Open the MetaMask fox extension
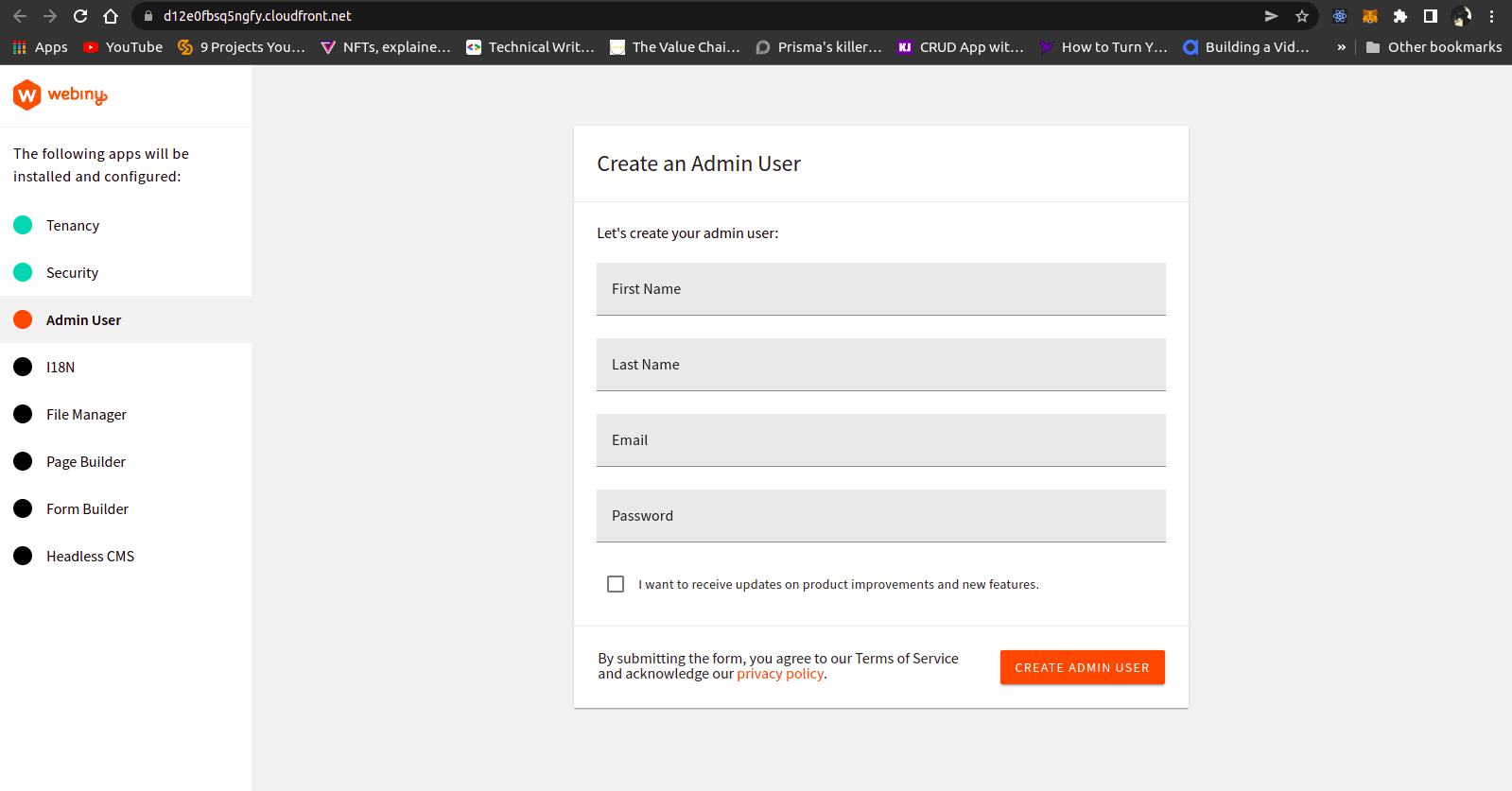The image size is (1512, 791). tap(1370, 16)
